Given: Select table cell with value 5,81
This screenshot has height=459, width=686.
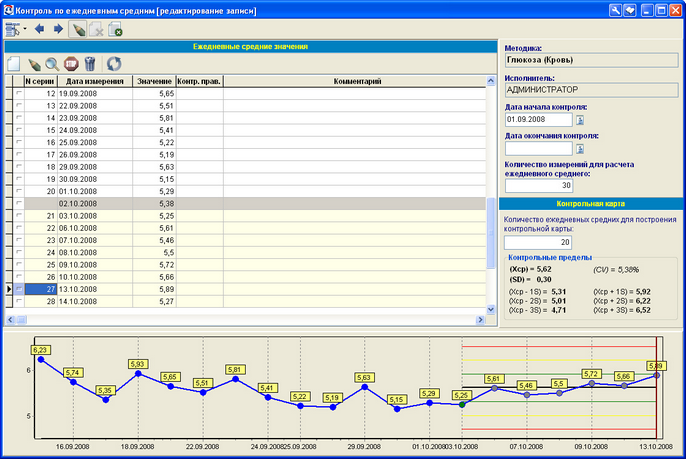Looking at the screenshot, I should pyautogui.click(x=154, y=118).
